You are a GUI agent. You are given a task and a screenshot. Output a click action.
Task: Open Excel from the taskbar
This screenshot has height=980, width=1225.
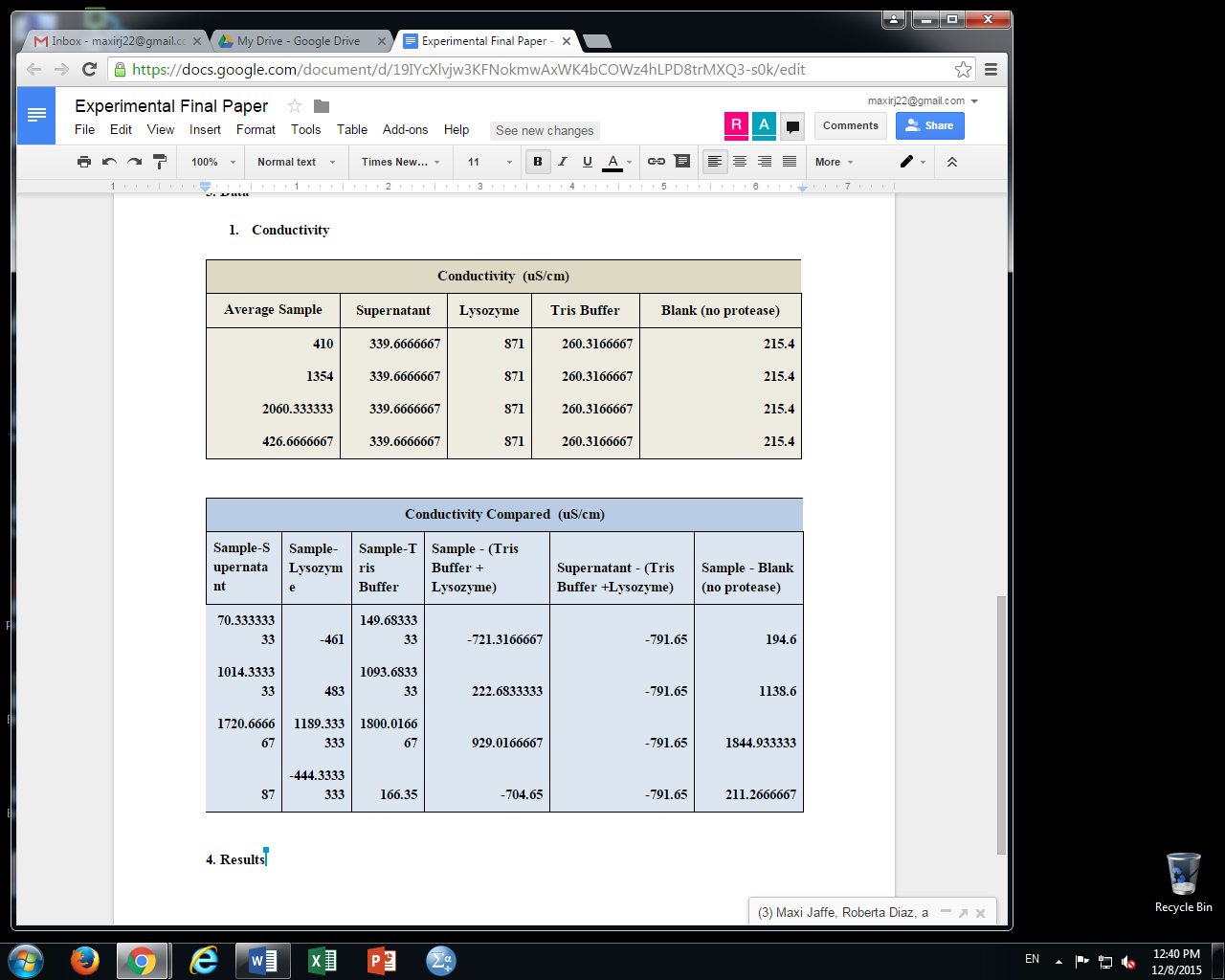click(x=323, y=960)
